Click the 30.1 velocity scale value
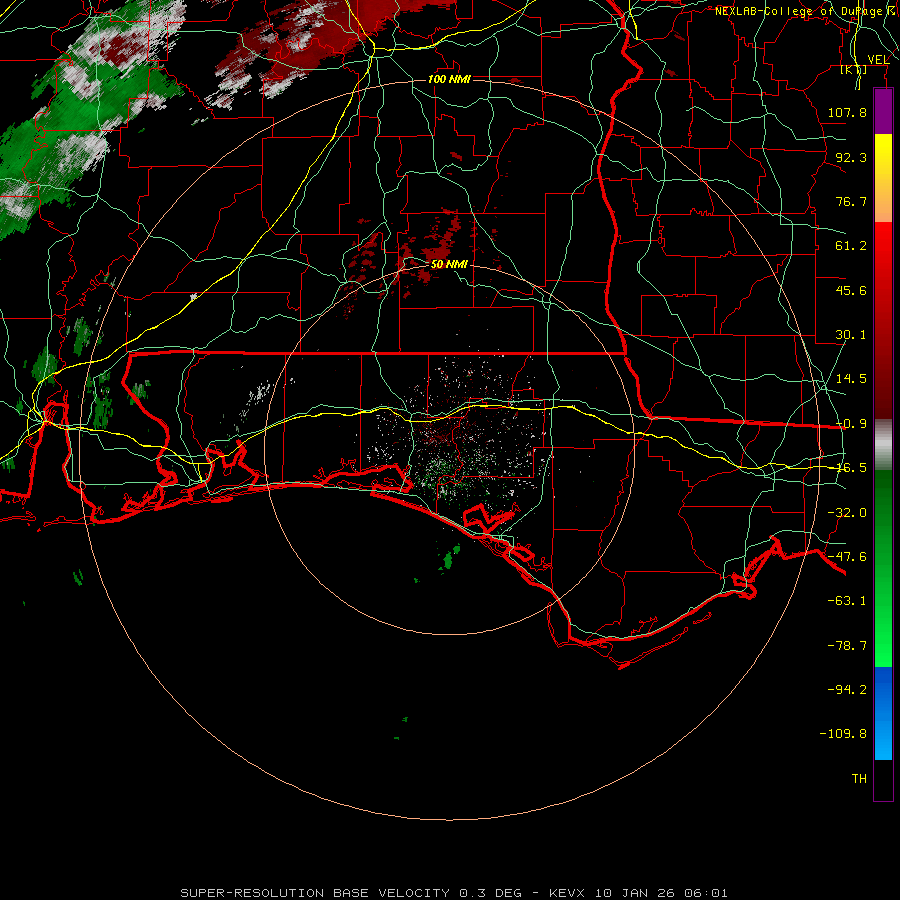 [x=851, y=335]
